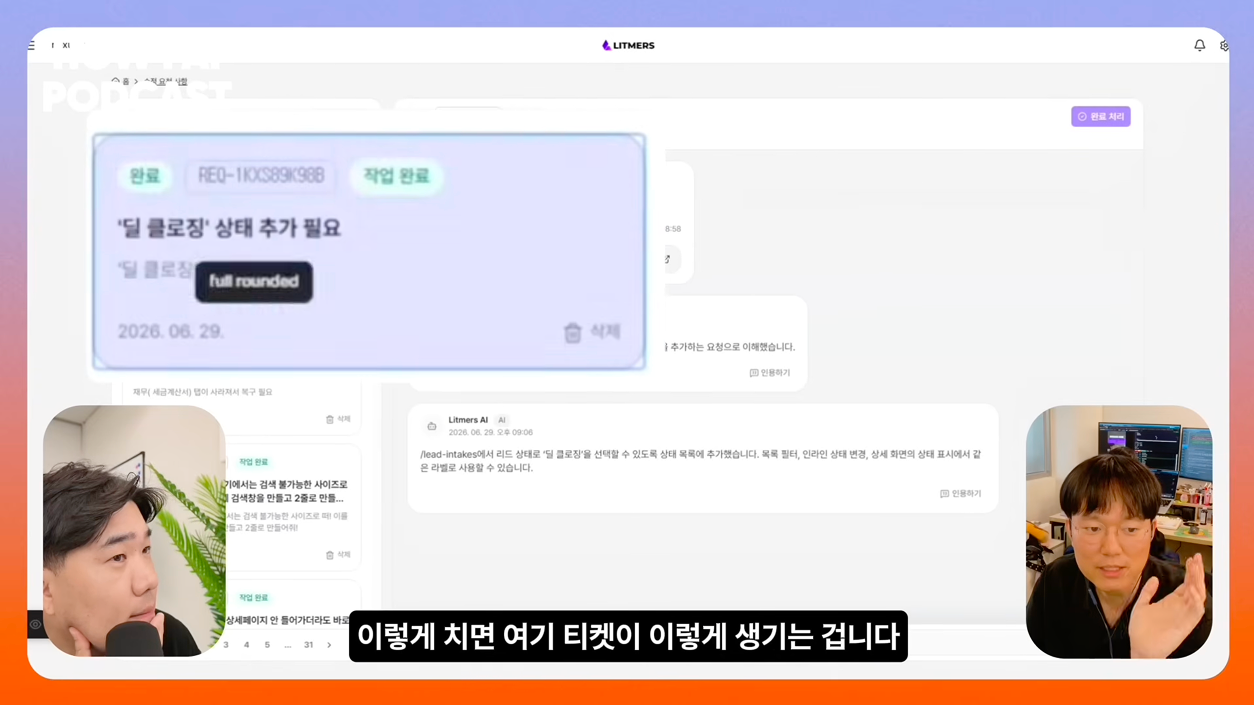1254x705 pixels.
Task: Jump to last page 31
Action: (x=308, y=645)
